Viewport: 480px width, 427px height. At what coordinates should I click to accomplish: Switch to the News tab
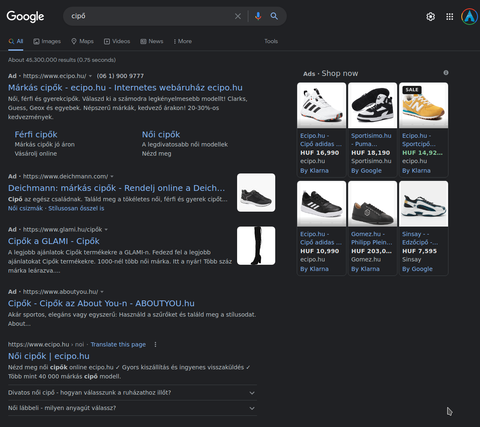coord(152,41)
